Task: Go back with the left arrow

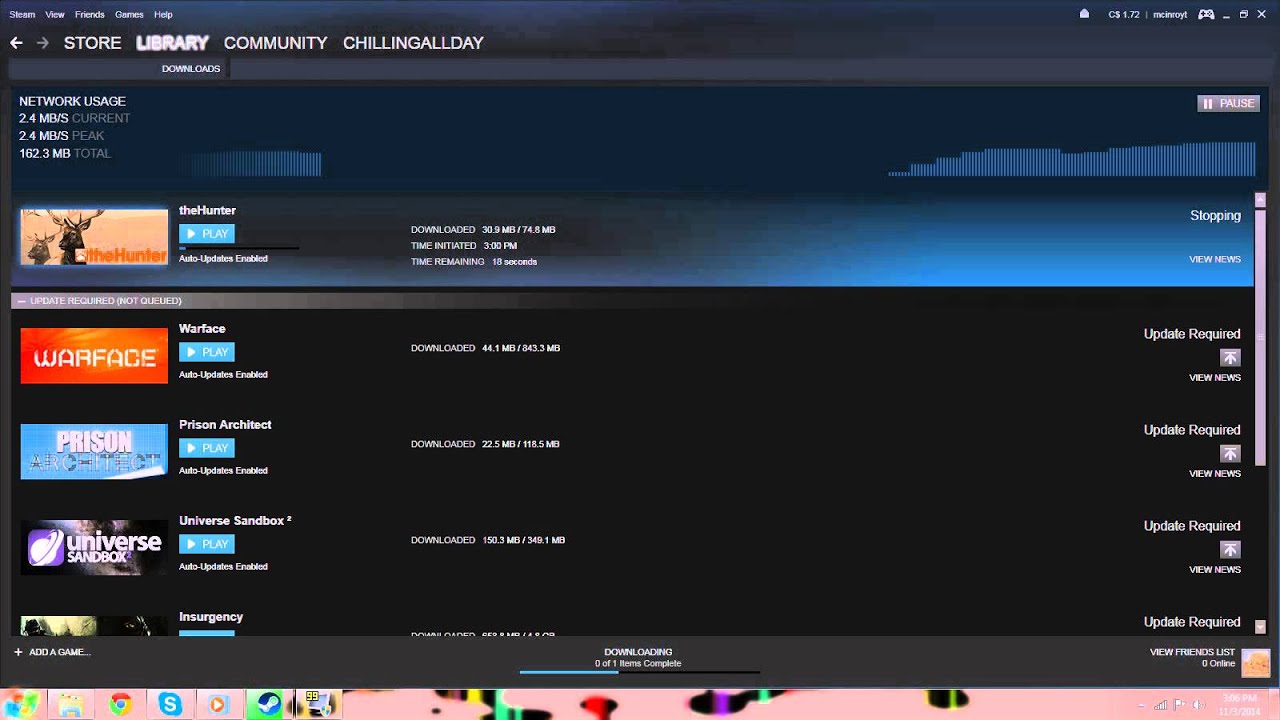Action: [x=16, y=43]
